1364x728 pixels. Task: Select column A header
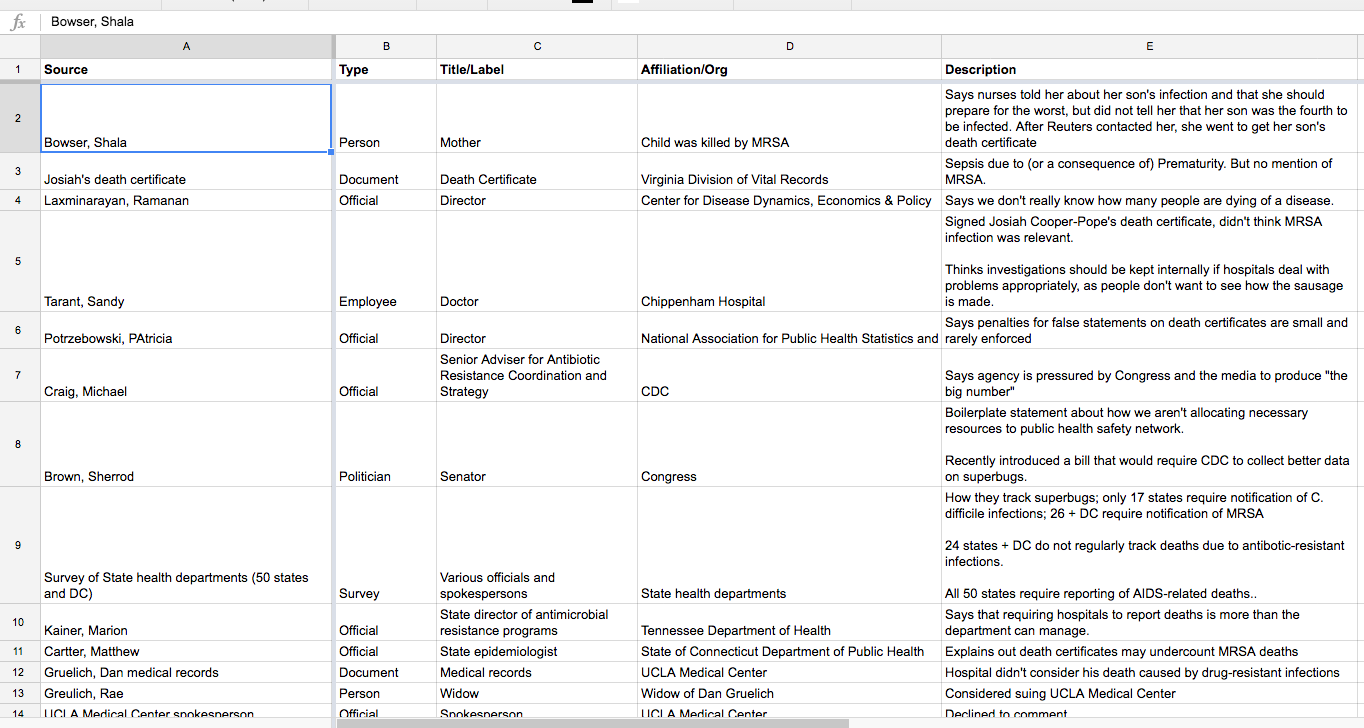coord(187,47)
